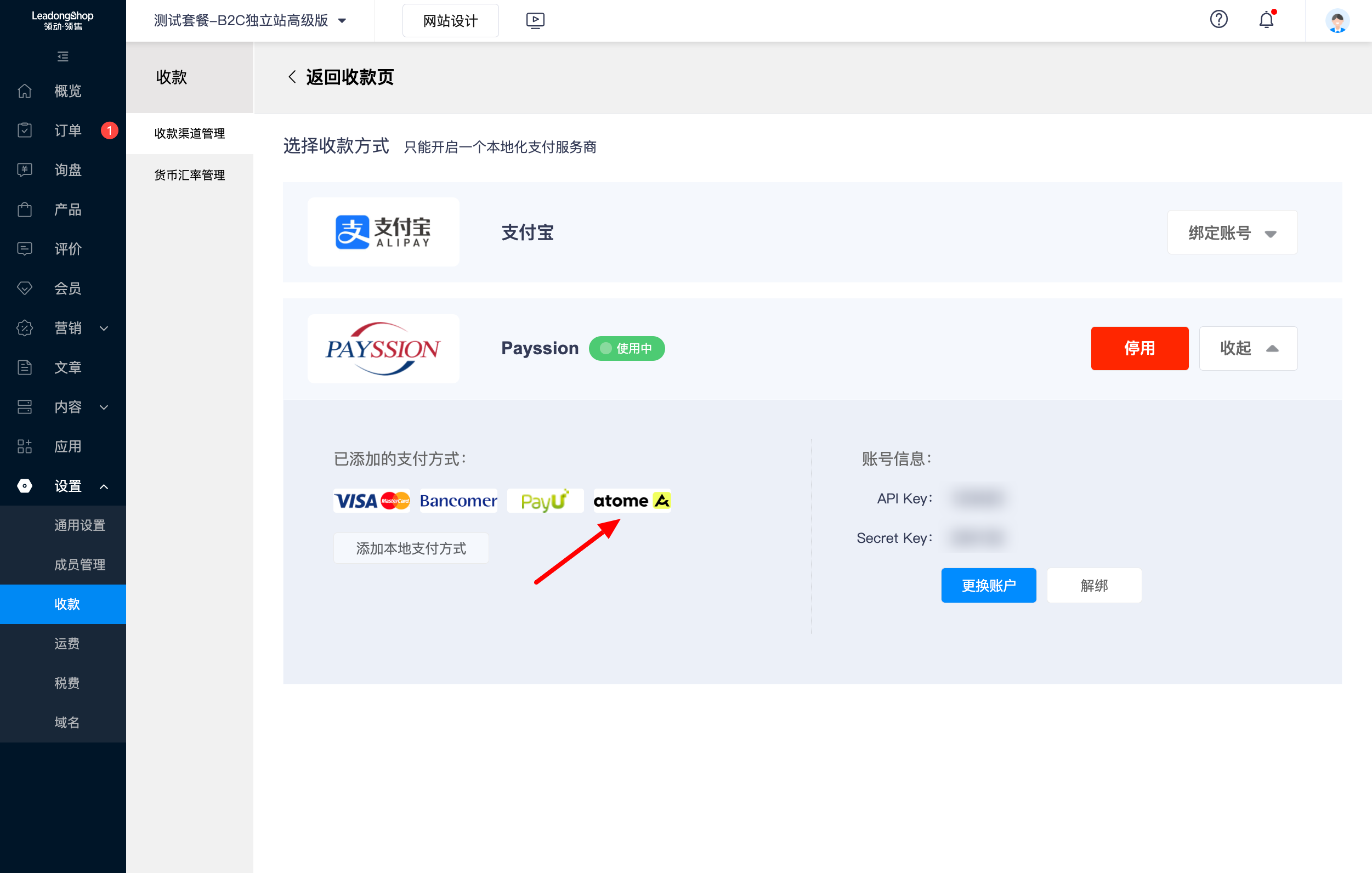Click the Bancomer payment logo
Viewport: 1372px width, 873px height.
tap(458, 501)
